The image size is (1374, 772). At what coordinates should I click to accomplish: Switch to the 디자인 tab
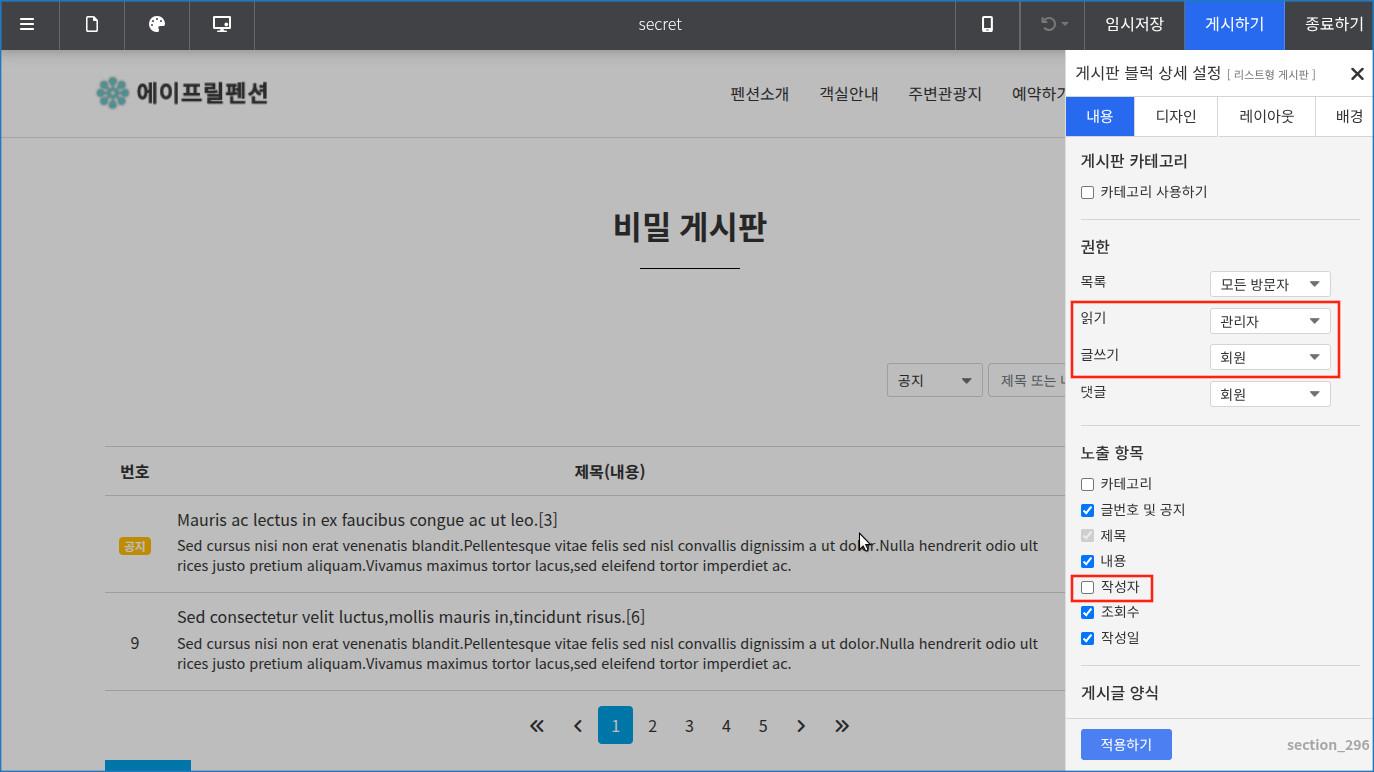[1175, 116]
